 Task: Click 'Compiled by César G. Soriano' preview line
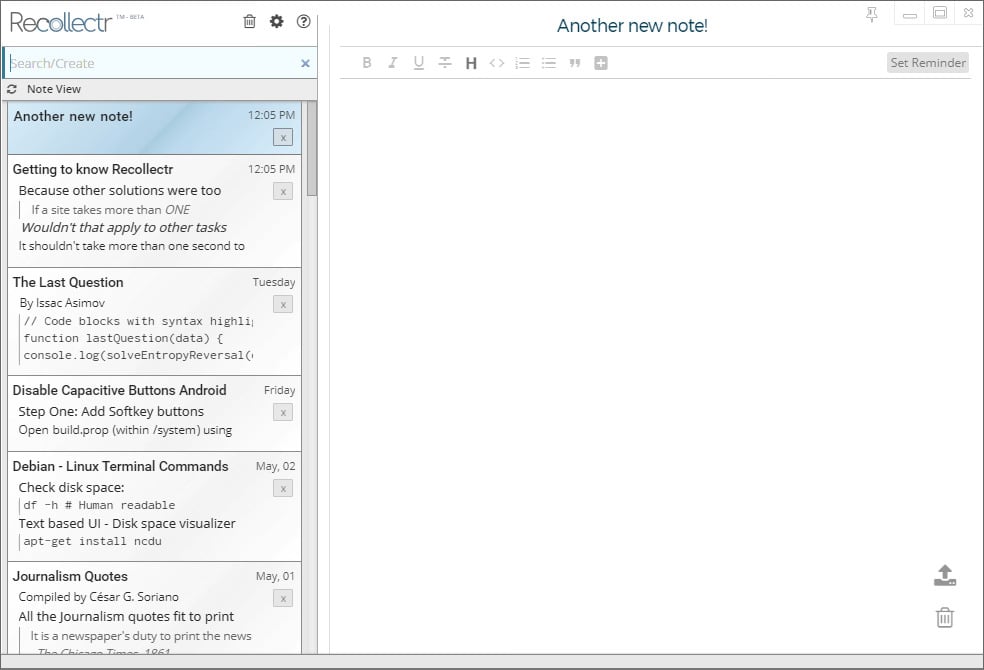point(99,597)
